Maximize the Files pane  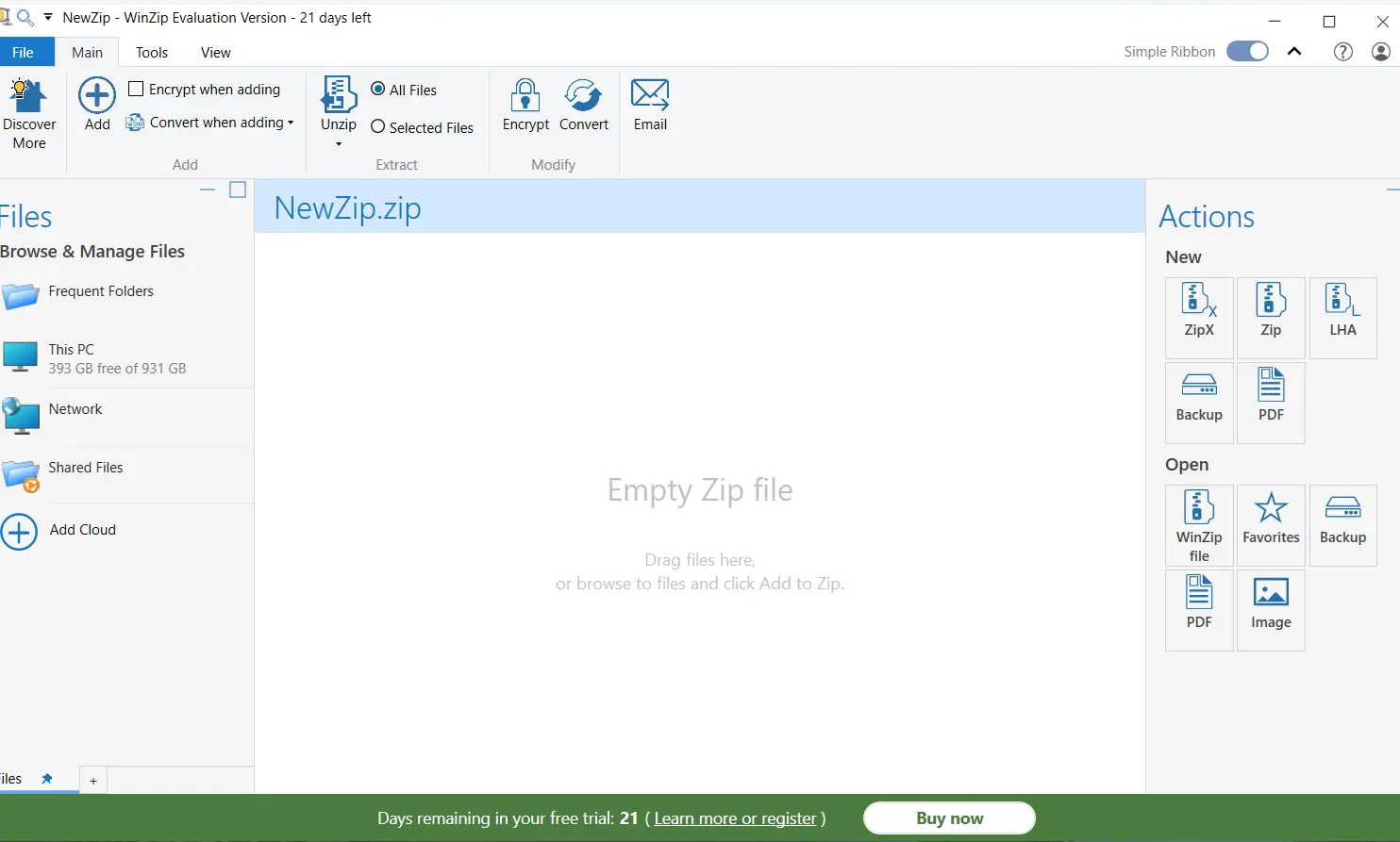238,190
